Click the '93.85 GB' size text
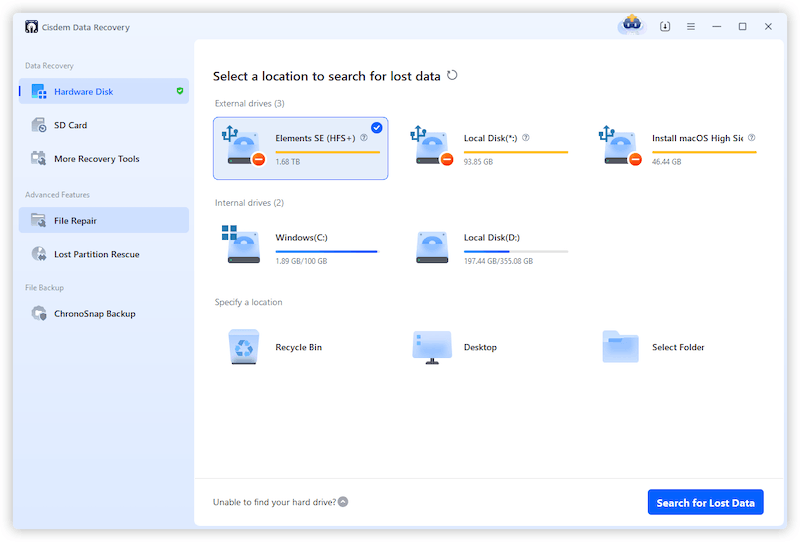The image size is (800, 542). [478, 162]
